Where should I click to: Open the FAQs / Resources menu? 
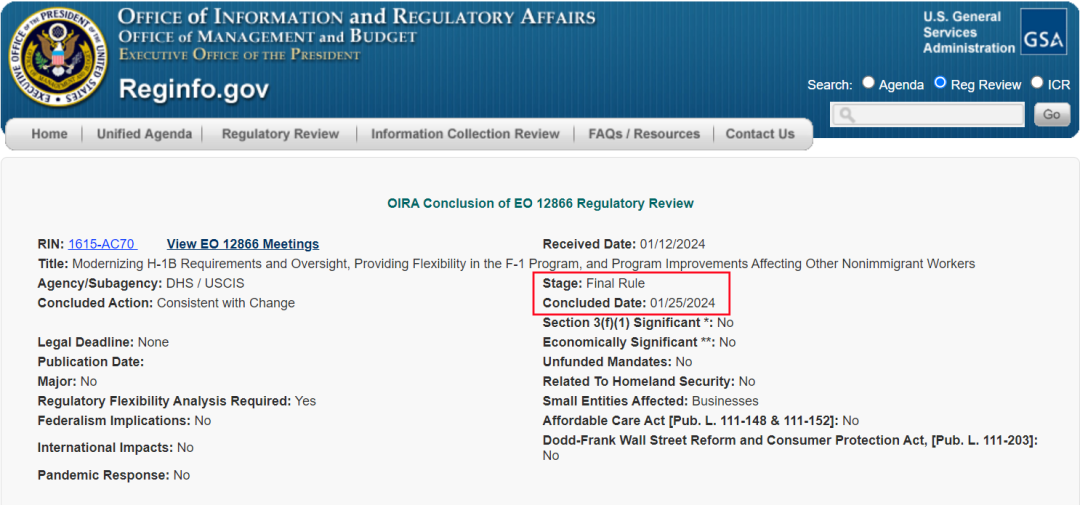[644, 134]
